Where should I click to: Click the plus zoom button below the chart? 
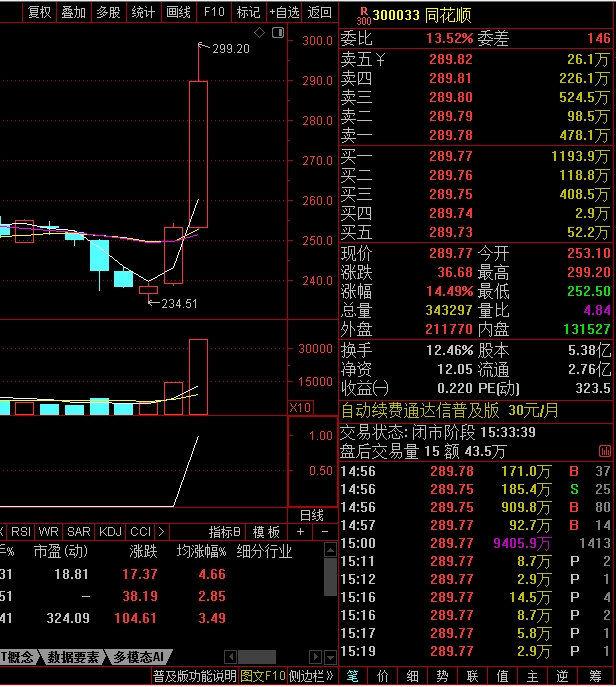click(300, 532)
